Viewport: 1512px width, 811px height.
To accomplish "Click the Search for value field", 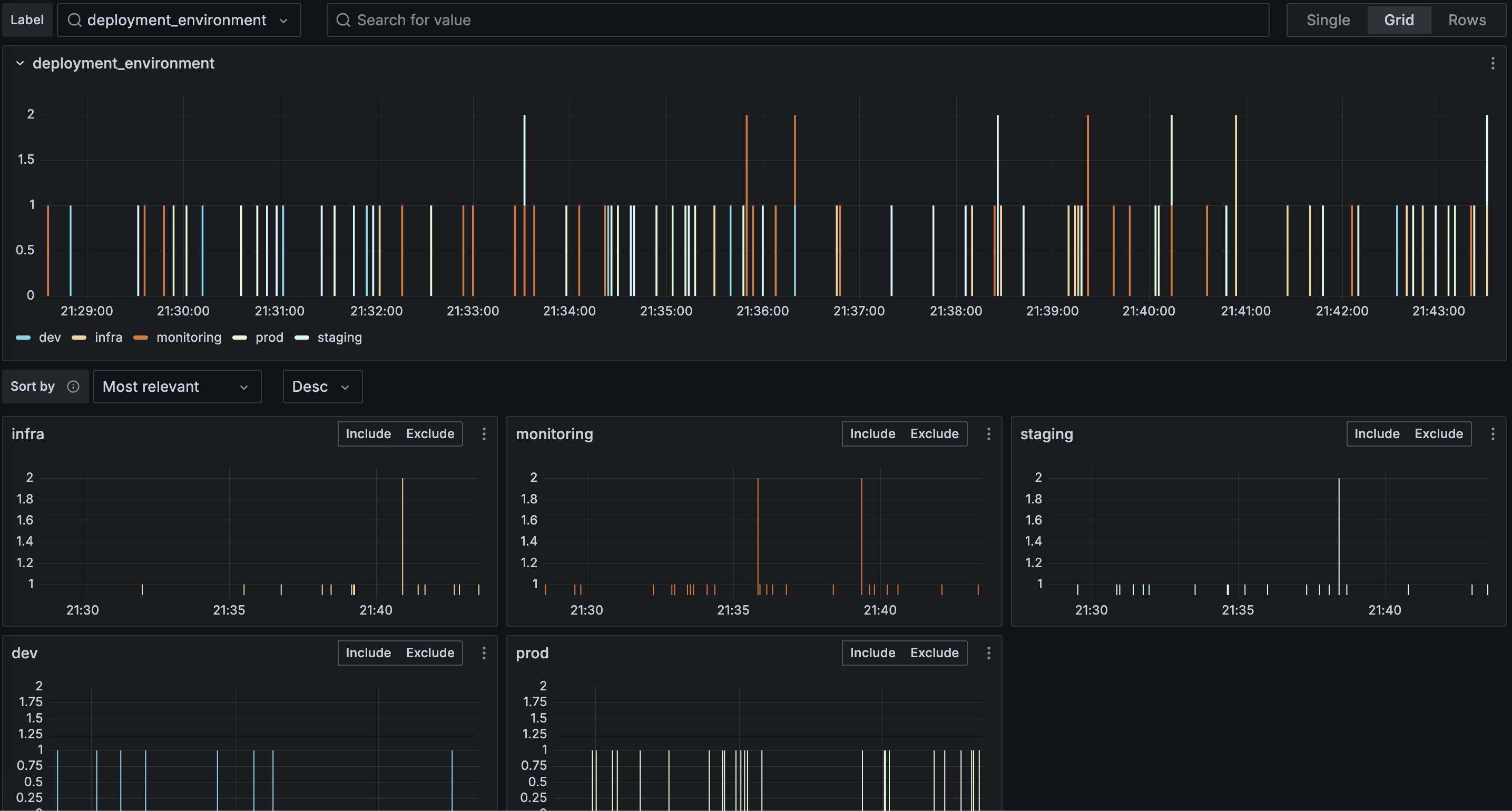I will pos(798,20).
